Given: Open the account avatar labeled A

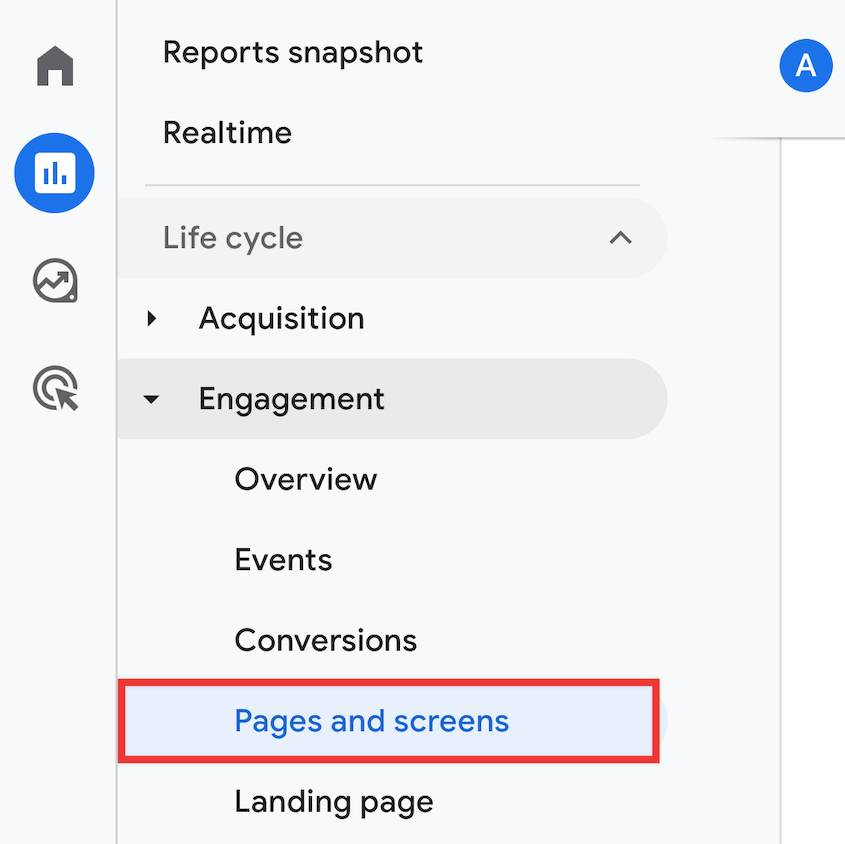Looking at the screenshot, I should (806, 65).
